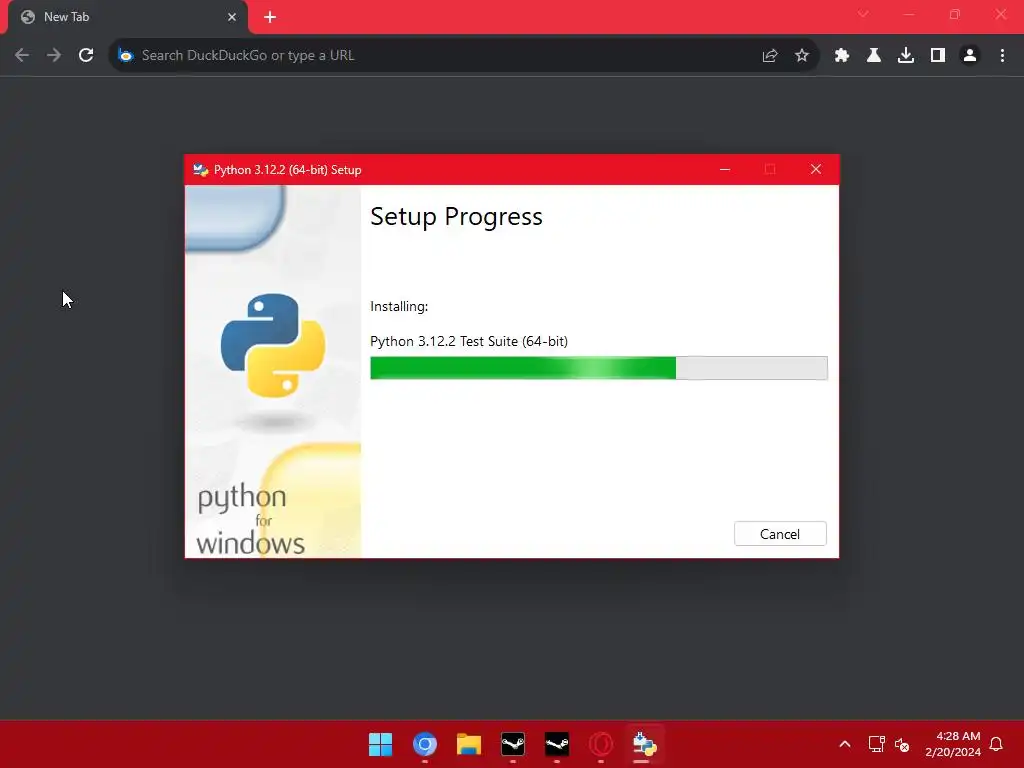The width and height of the screenshot is (1024, 768).
Task: Click the Python installer icon in title bar
Action: tap(200, 170)
